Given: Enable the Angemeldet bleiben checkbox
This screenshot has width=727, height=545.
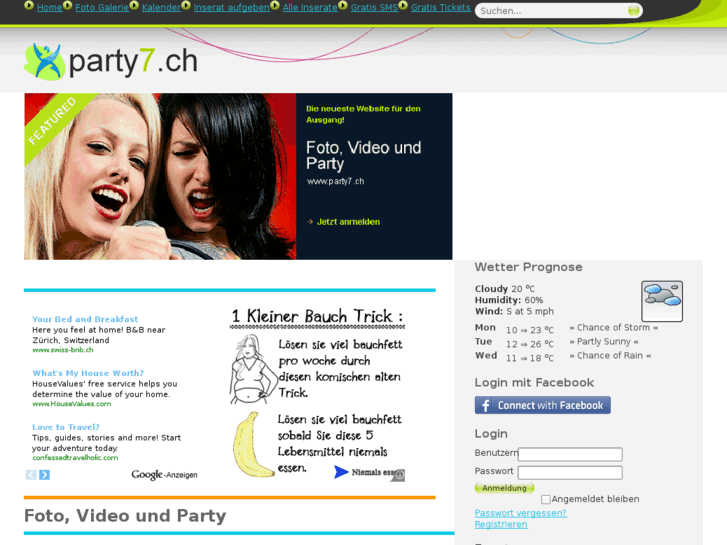Looking at the screenshot, I should 546,500.
